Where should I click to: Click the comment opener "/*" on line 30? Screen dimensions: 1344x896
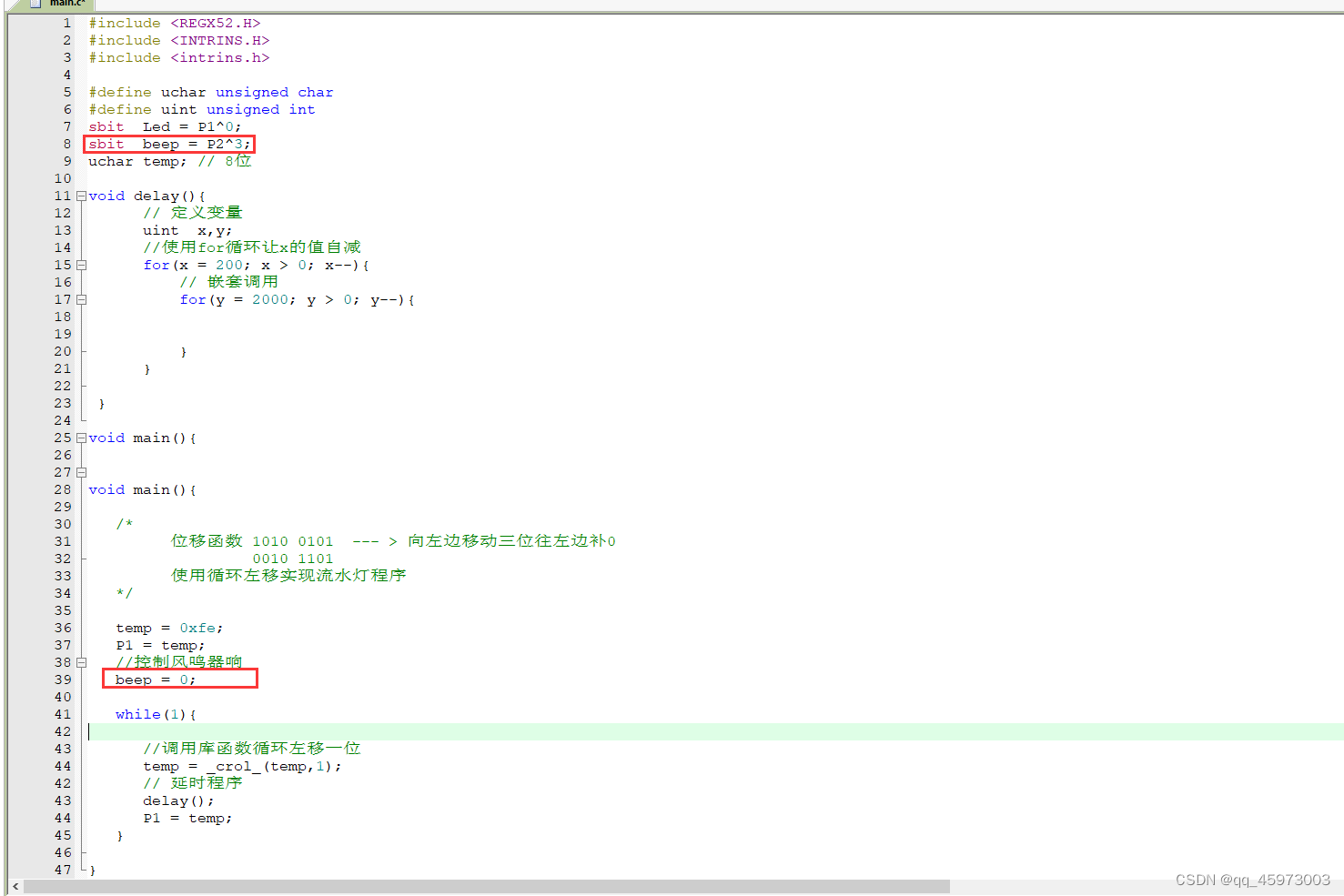(x=125, y=524)
